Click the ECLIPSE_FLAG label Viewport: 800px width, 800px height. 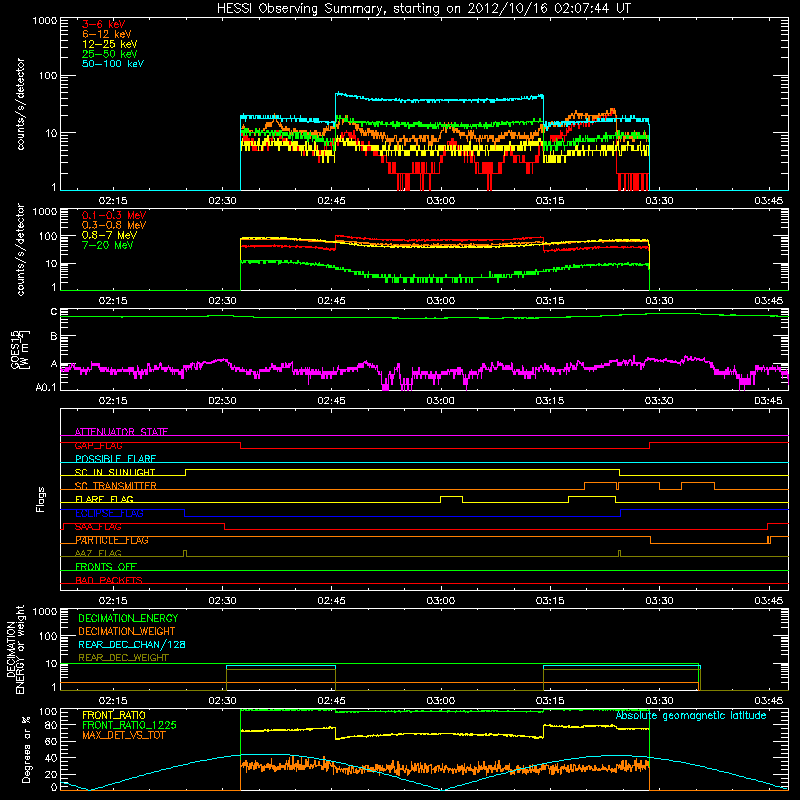[x=109, y=513]
